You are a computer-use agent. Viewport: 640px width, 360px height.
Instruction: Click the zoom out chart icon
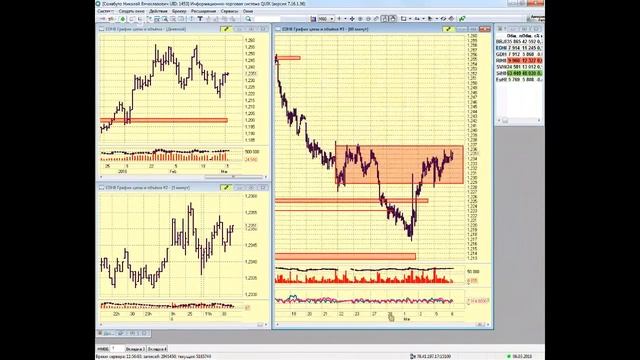click(368, 19)
